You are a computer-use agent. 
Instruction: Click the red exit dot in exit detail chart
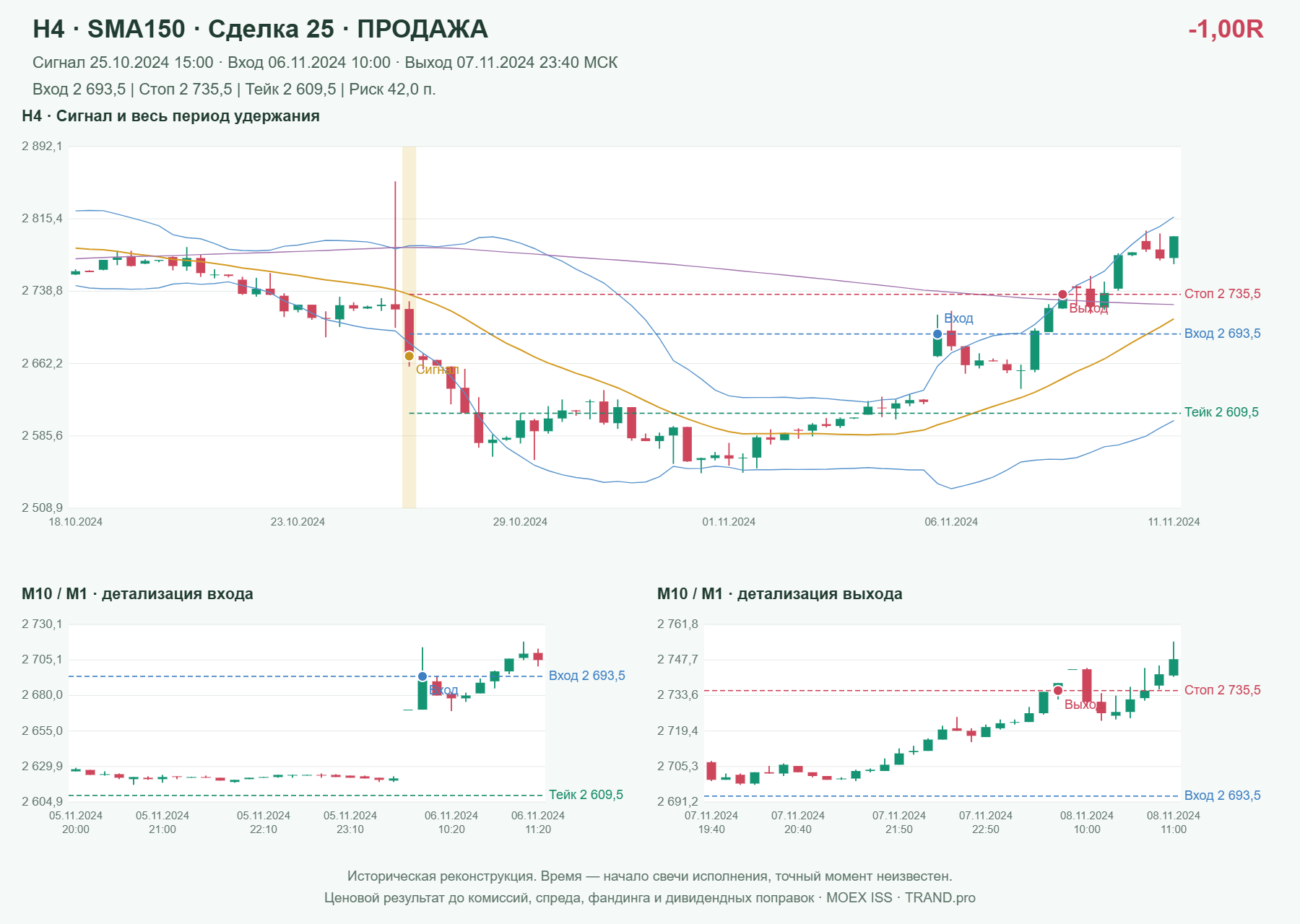pyautogui.click(x=1058, y=691)
